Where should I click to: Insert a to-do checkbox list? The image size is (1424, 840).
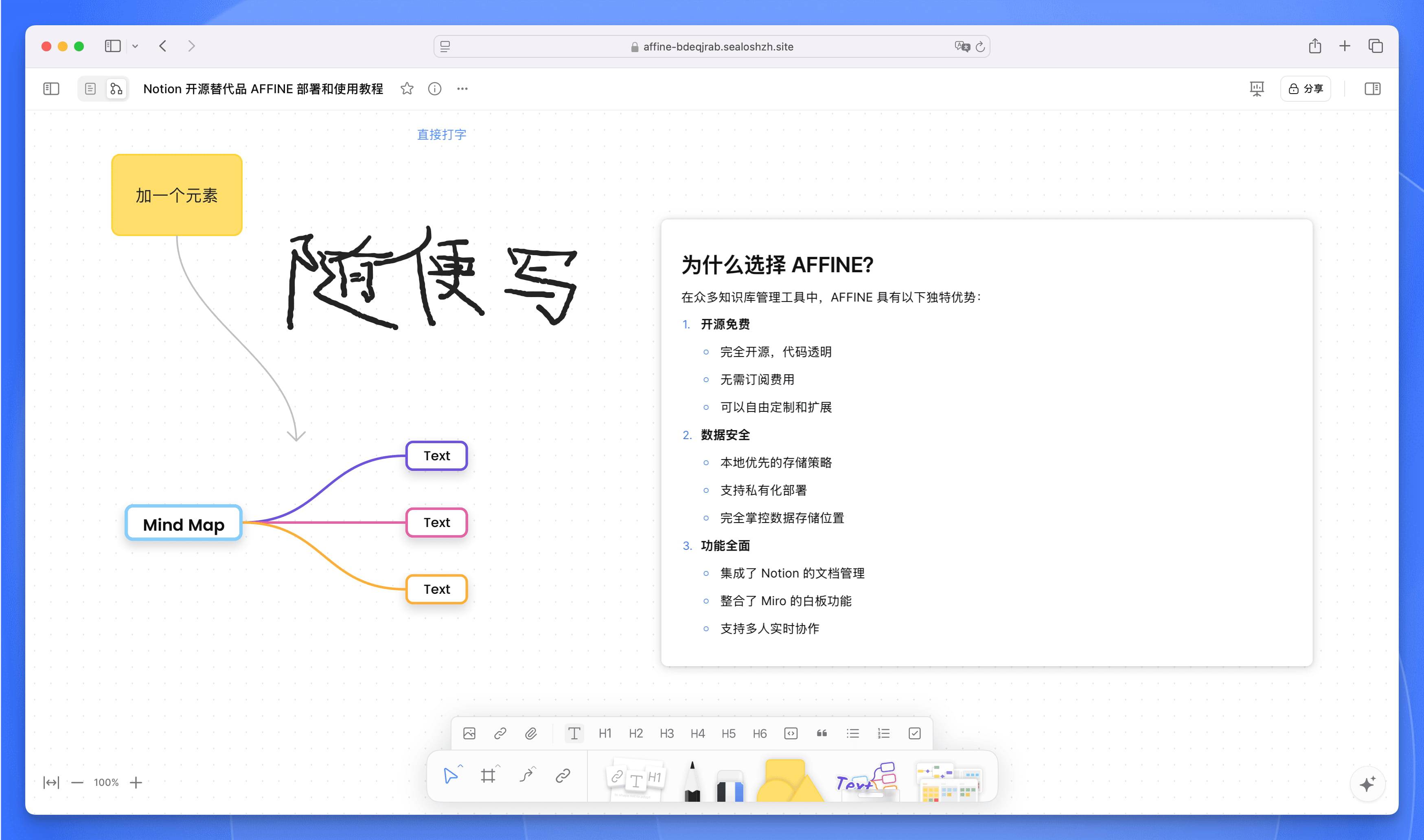(914, 734)
